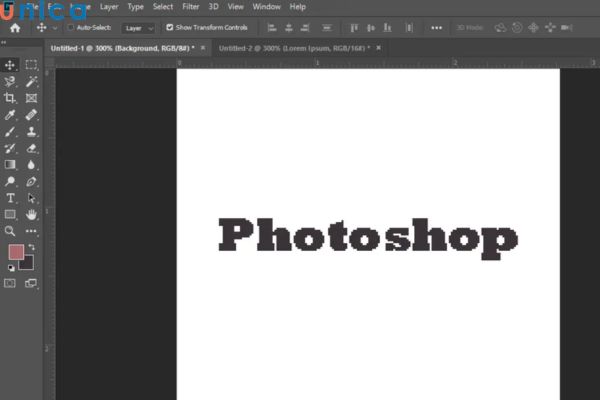Uncheck Show Transform Controls
Screen dimensions: 600x400
(x=169, y=28)
